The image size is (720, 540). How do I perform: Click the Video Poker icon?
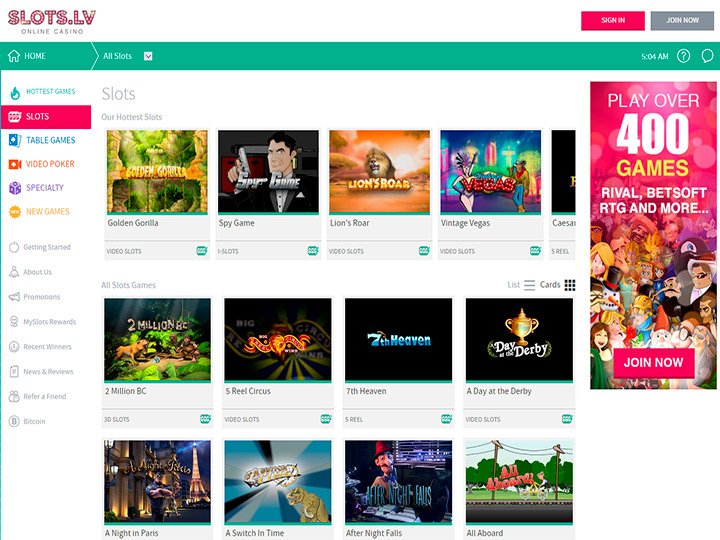coord(15,164)
